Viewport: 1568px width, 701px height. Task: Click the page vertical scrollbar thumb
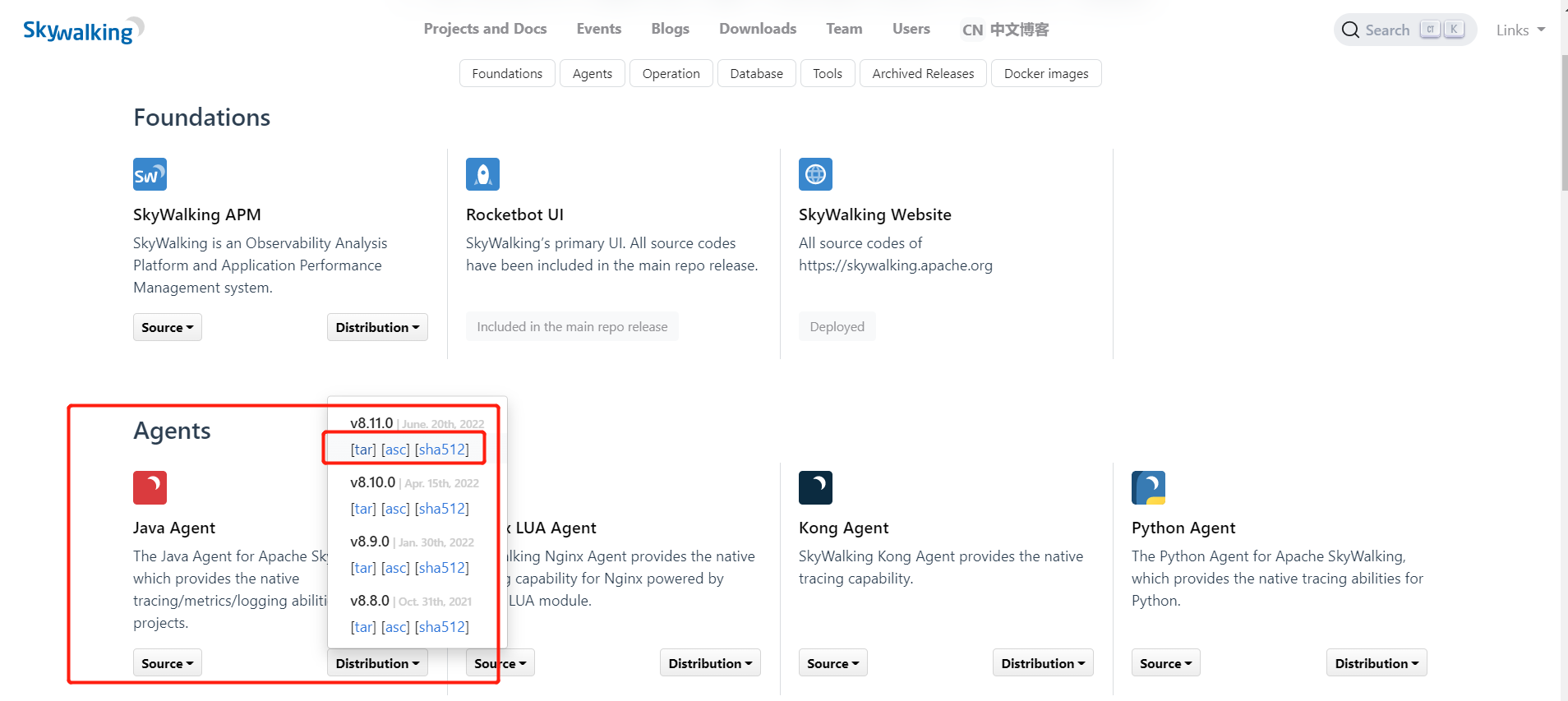[x=1564, y=123]
